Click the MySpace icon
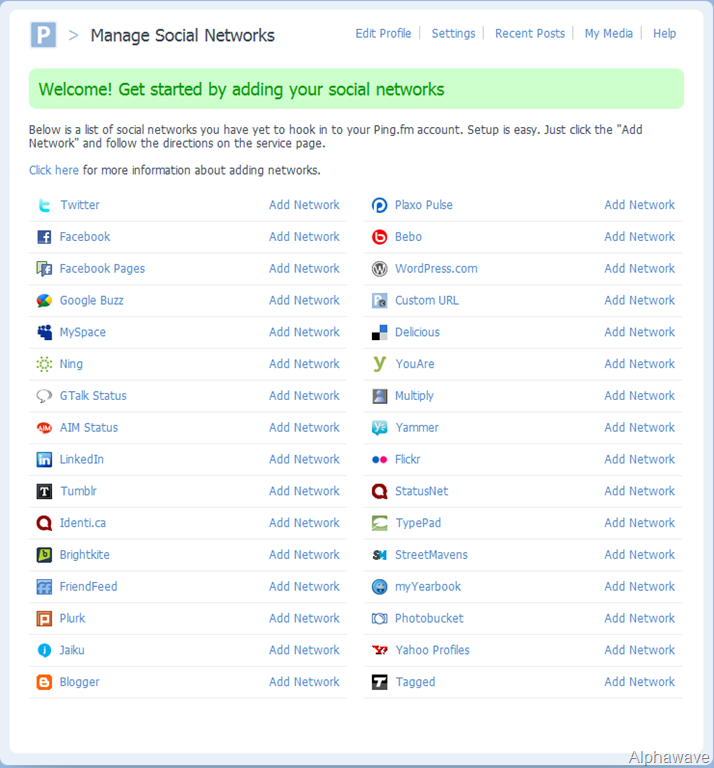Viewport: 714px width, 768px height. point(44,333)
